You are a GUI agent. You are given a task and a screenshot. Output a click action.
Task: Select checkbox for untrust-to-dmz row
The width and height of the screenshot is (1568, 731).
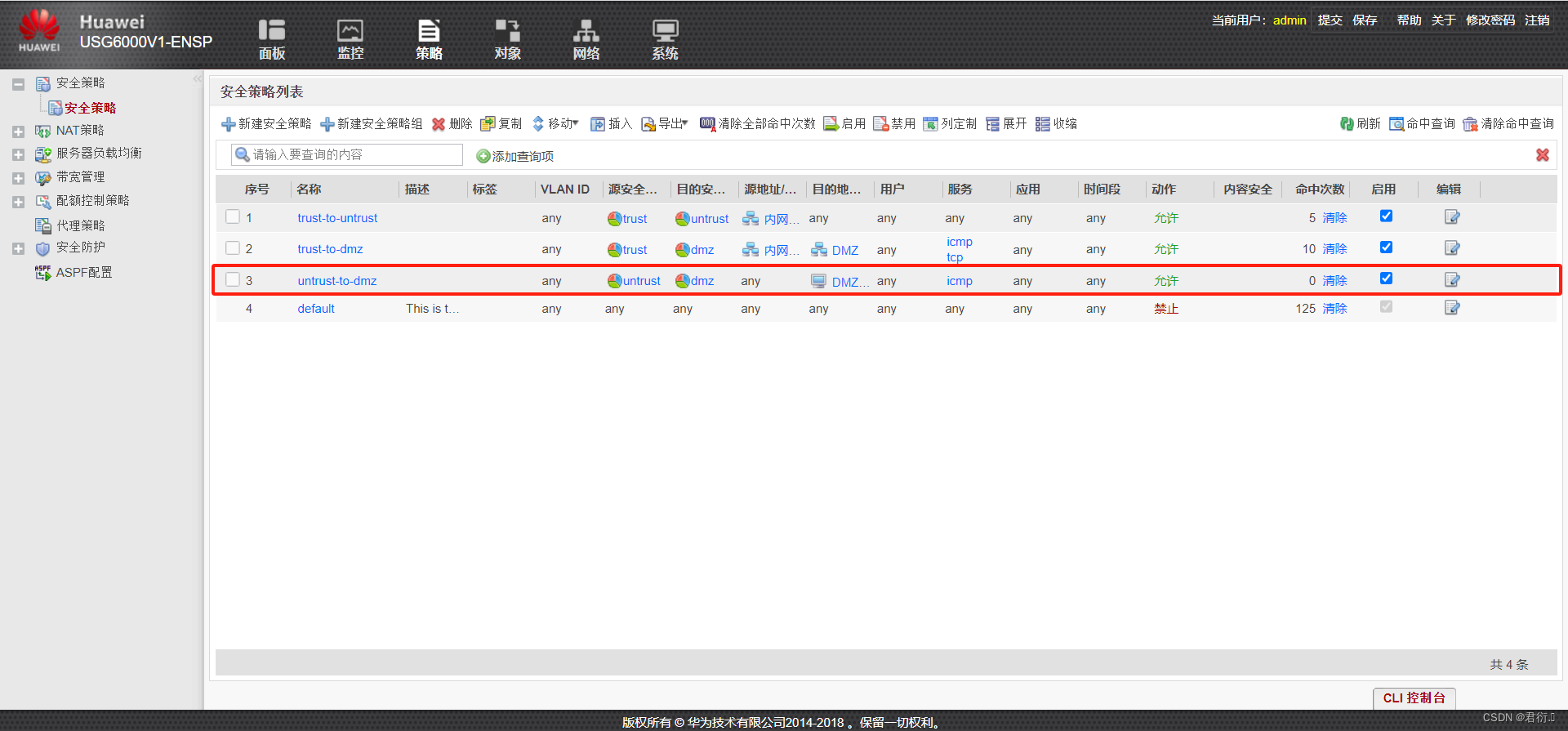(233, 279)
